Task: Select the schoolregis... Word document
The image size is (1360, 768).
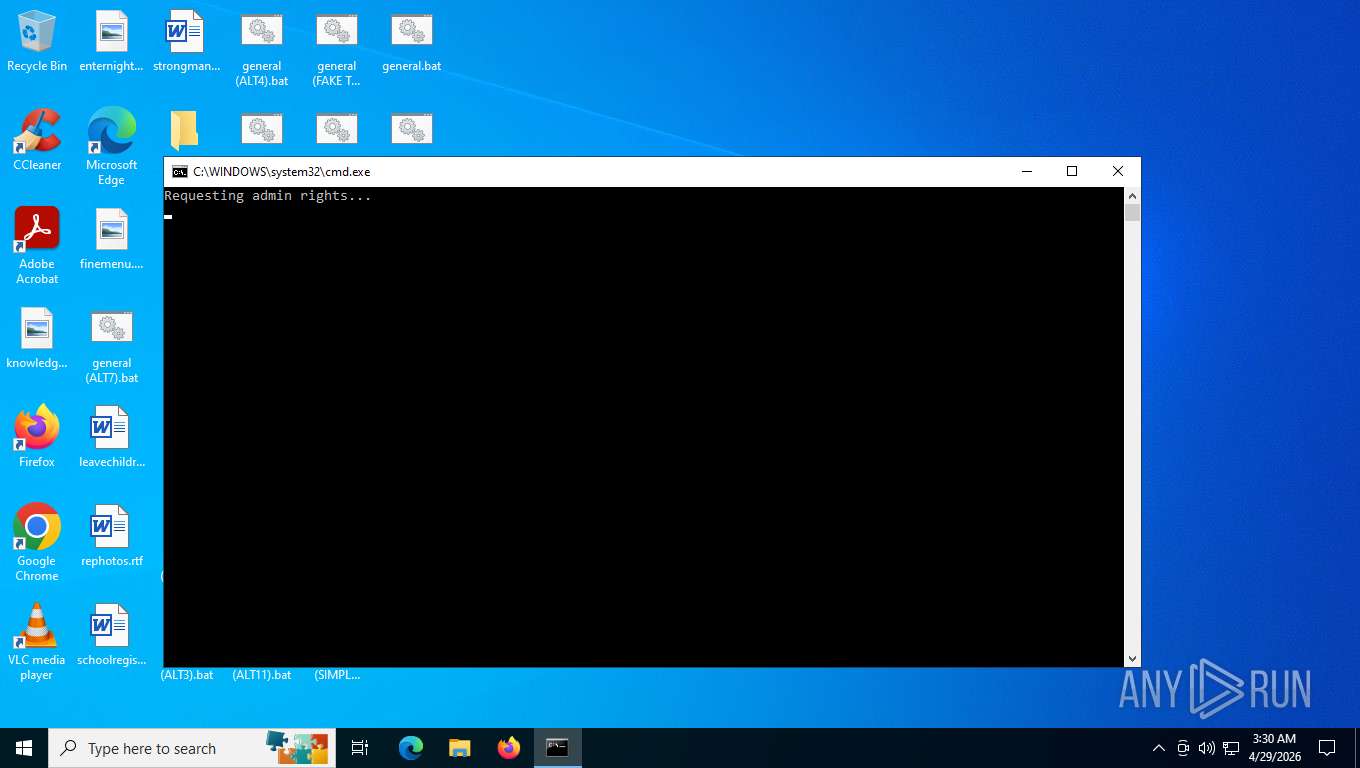Action: 111,635
